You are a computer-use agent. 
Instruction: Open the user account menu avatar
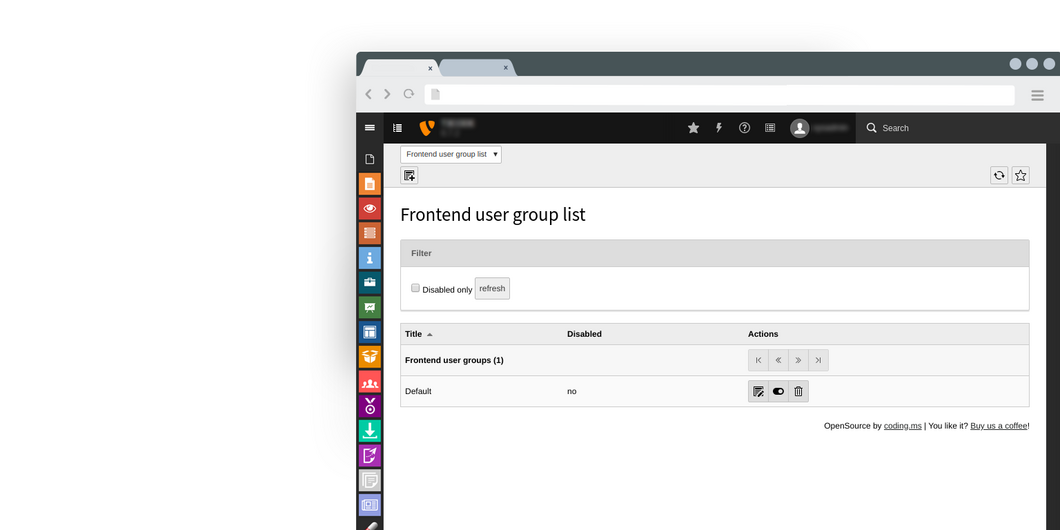point(799,128)
